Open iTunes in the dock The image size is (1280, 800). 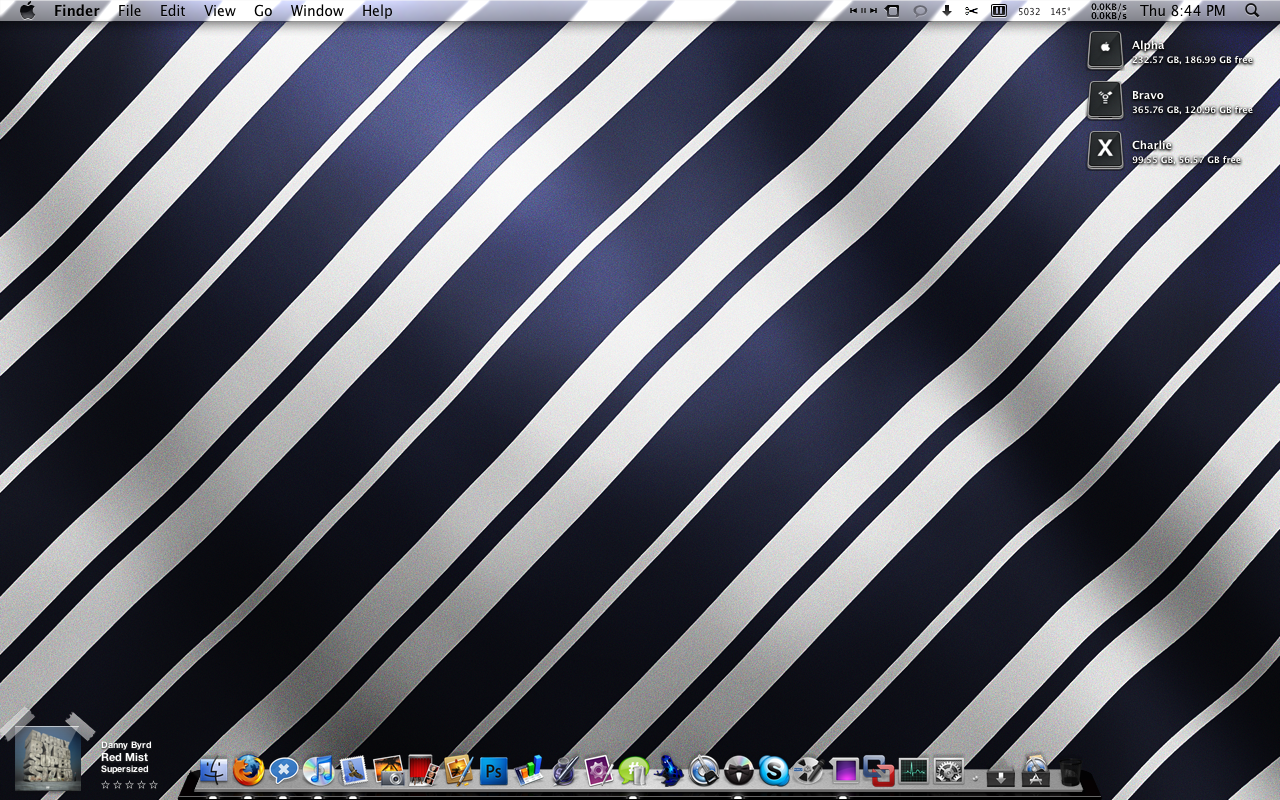point(318,770)
